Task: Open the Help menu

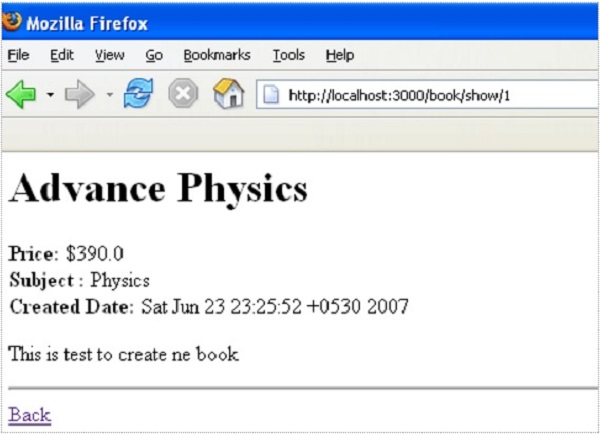Action: pyautogui.click(x=340, y=55)
